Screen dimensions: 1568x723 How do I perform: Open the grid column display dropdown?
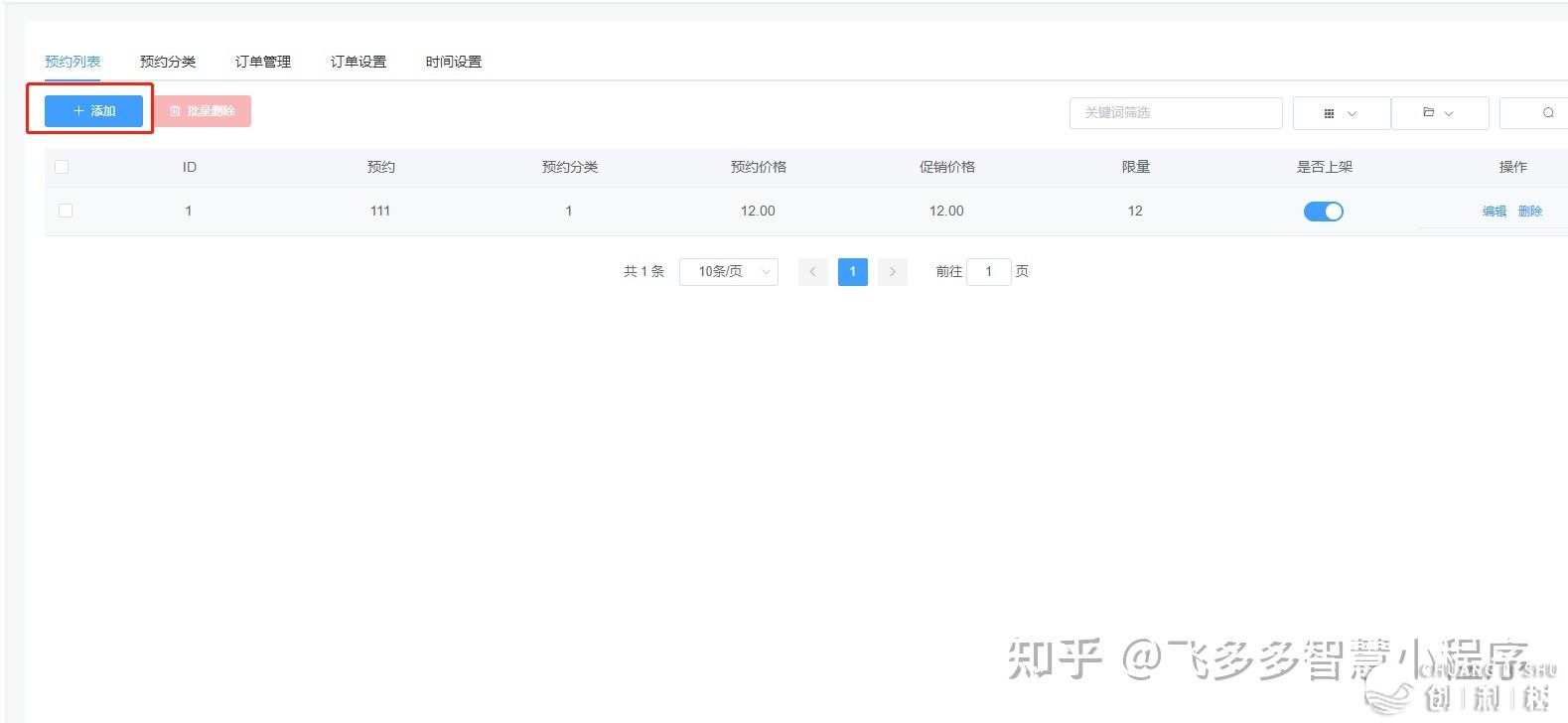pos(1340,113)
